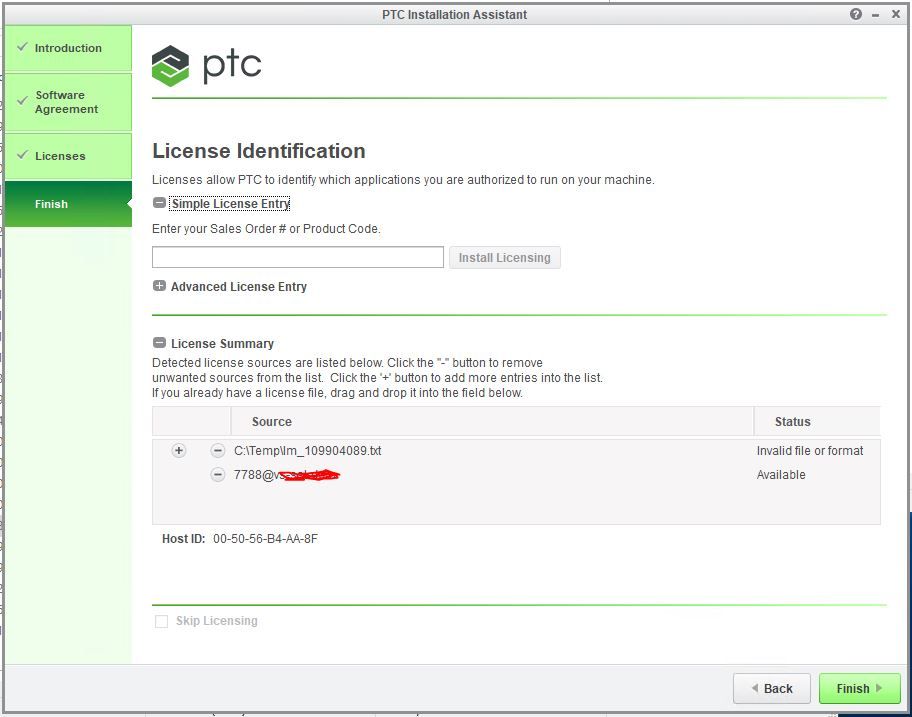Expand the Advanced License Entry section
Screen dimensions: 912x717
159,286
